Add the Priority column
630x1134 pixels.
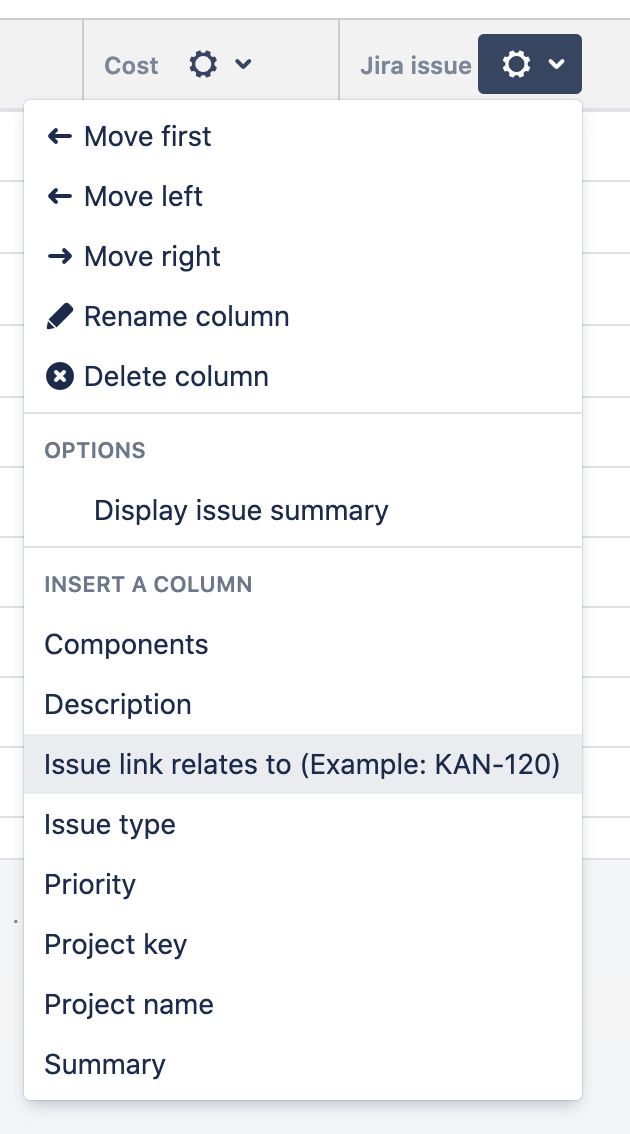90,885
